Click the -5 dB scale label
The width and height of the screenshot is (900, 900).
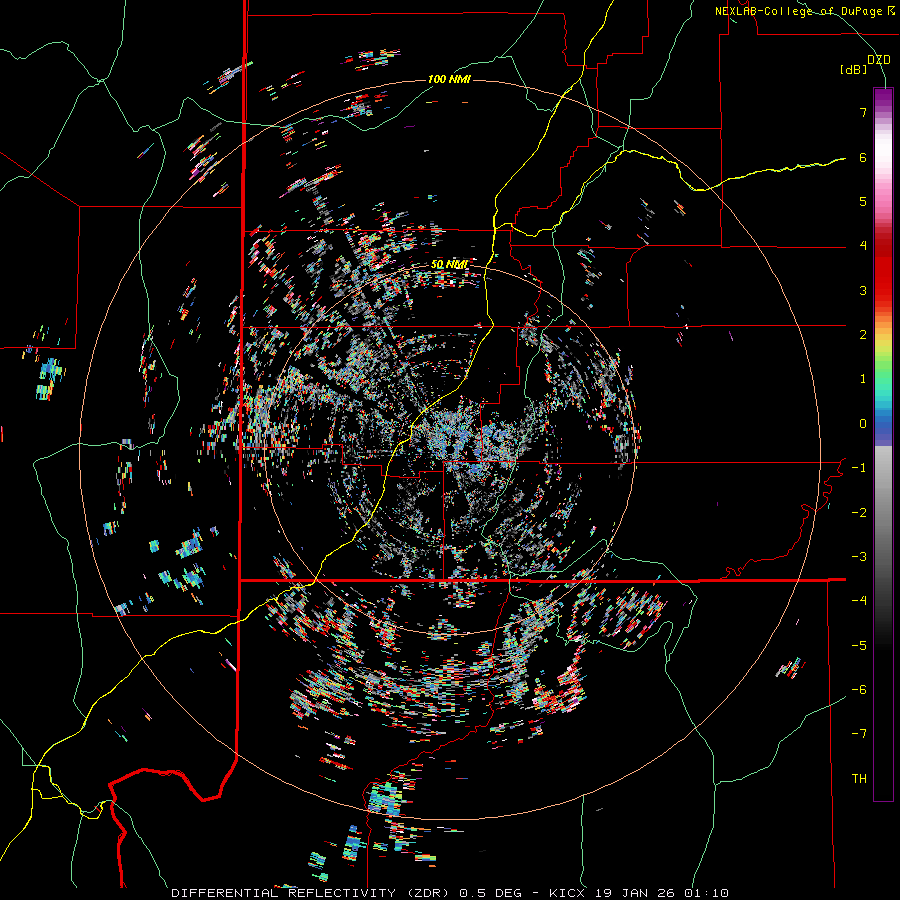(859, 646)
